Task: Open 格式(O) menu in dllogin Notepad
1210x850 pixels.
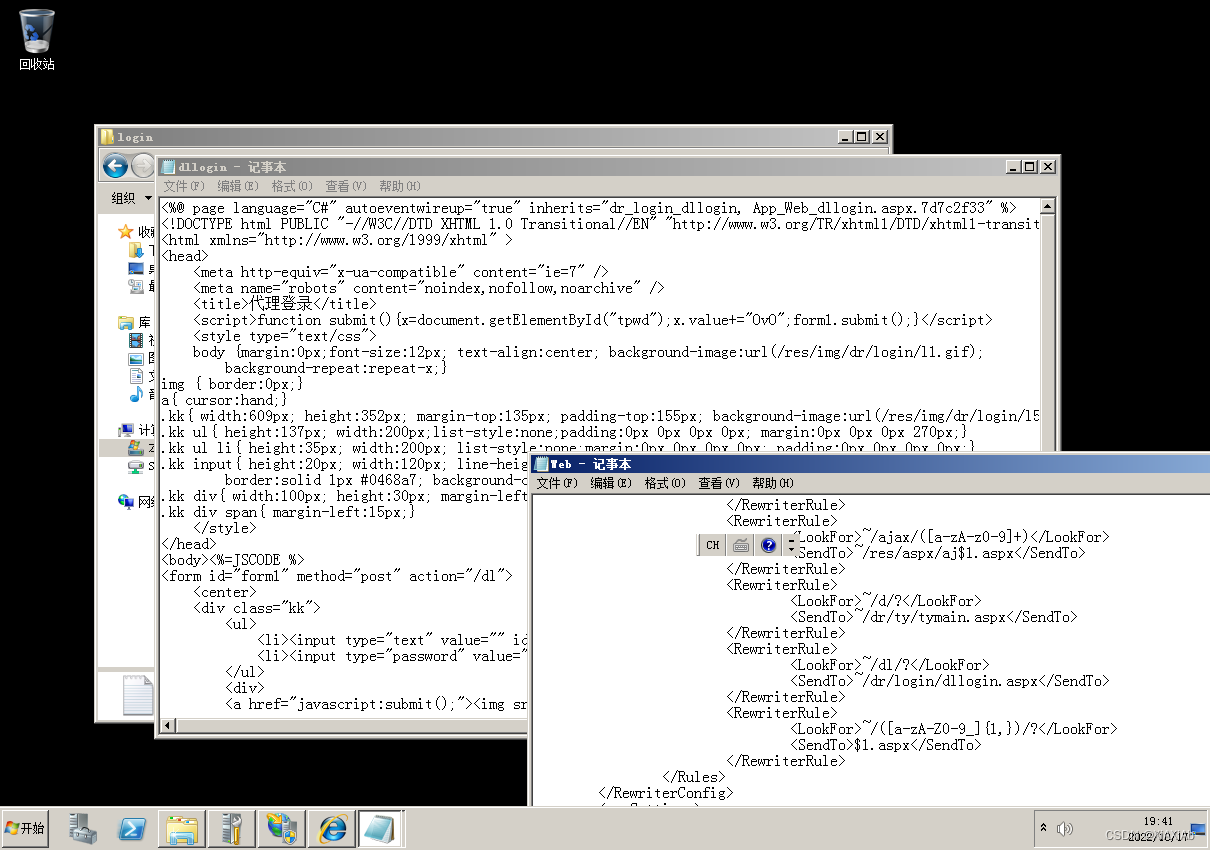Action: pos(292,186)
